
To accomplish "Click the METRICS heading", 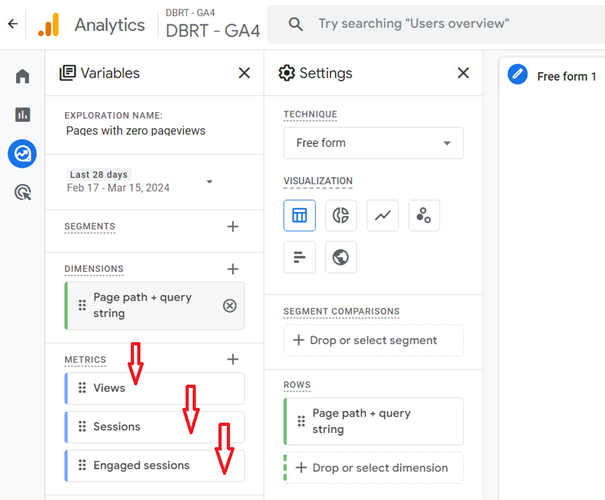I will point(85,360).
